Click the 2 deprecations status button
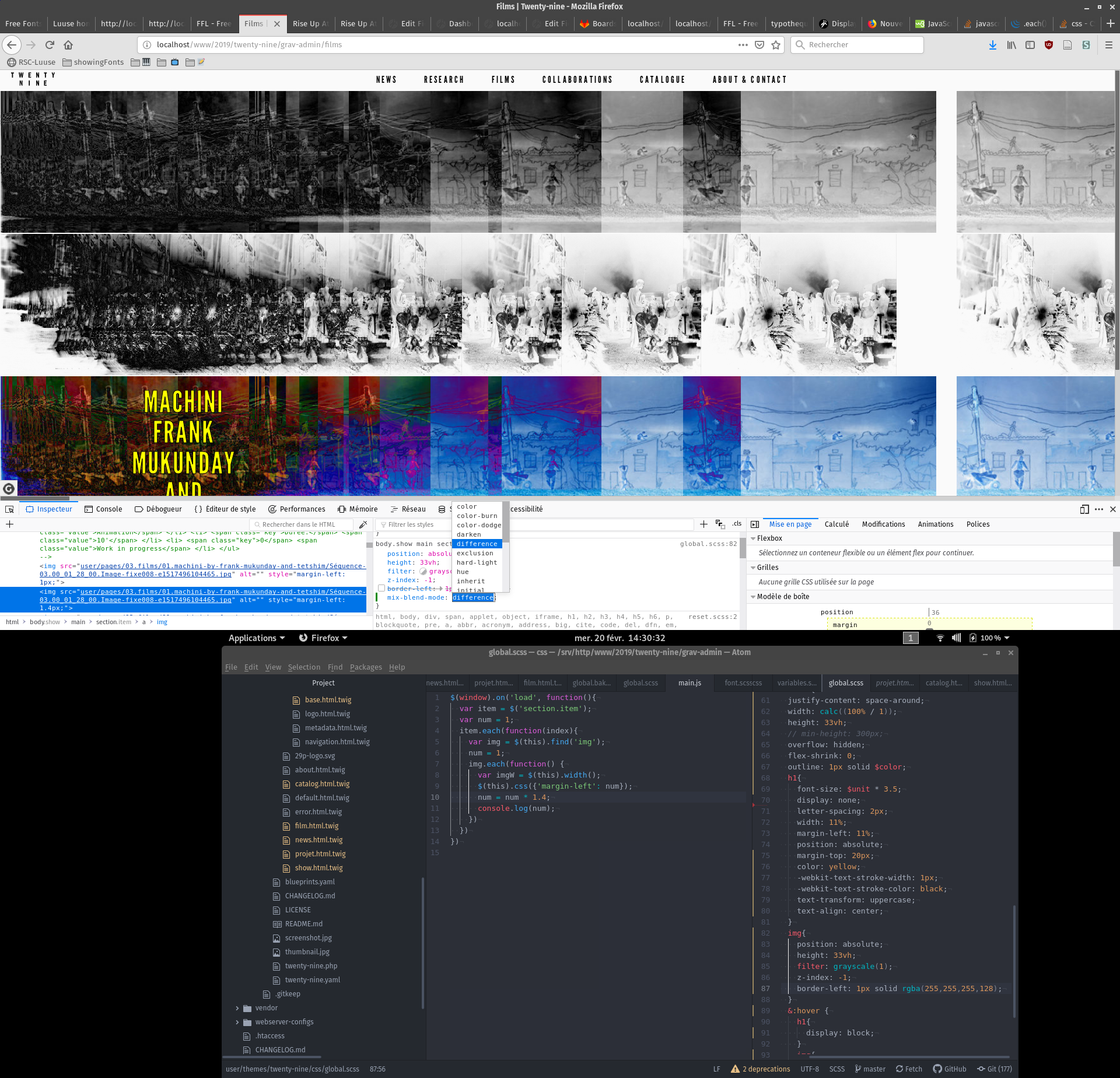The image size is (1120, 1078). 761,1069
